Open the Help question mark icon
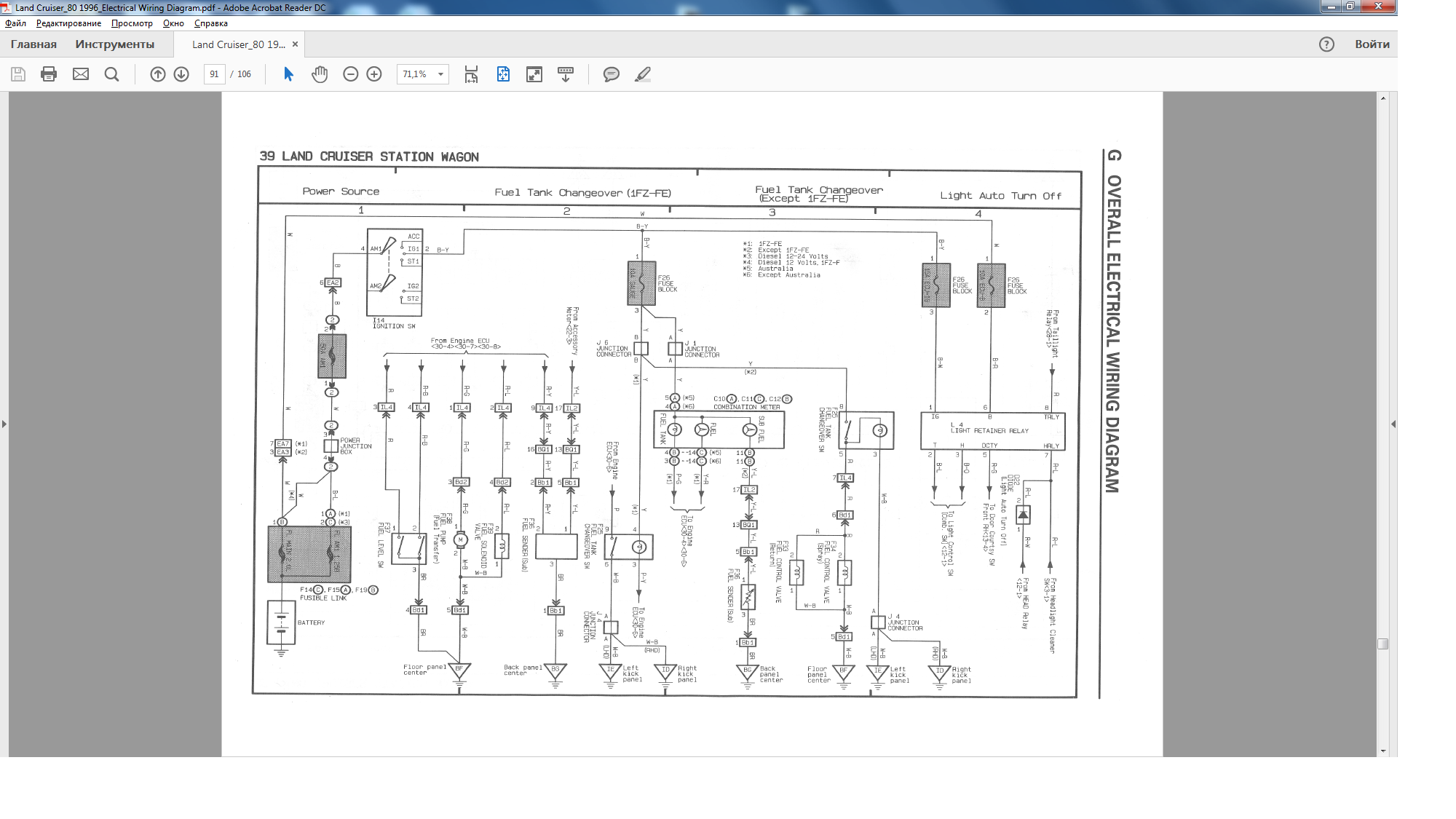Screen dimensions: 1456x819 tap(1327, 44)
